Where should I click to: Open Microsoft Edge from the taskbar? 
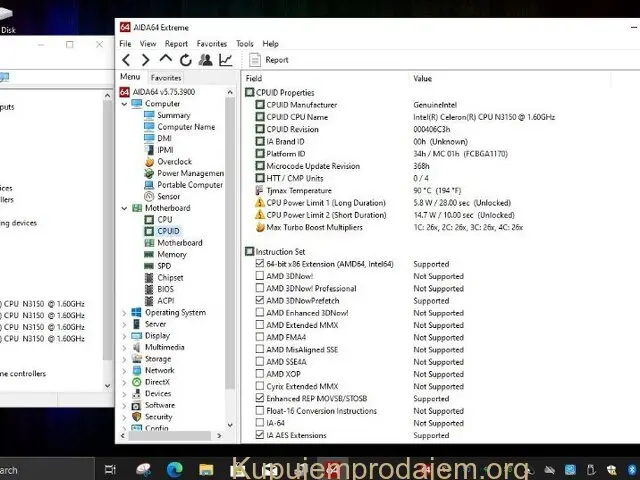pos(173,469)
